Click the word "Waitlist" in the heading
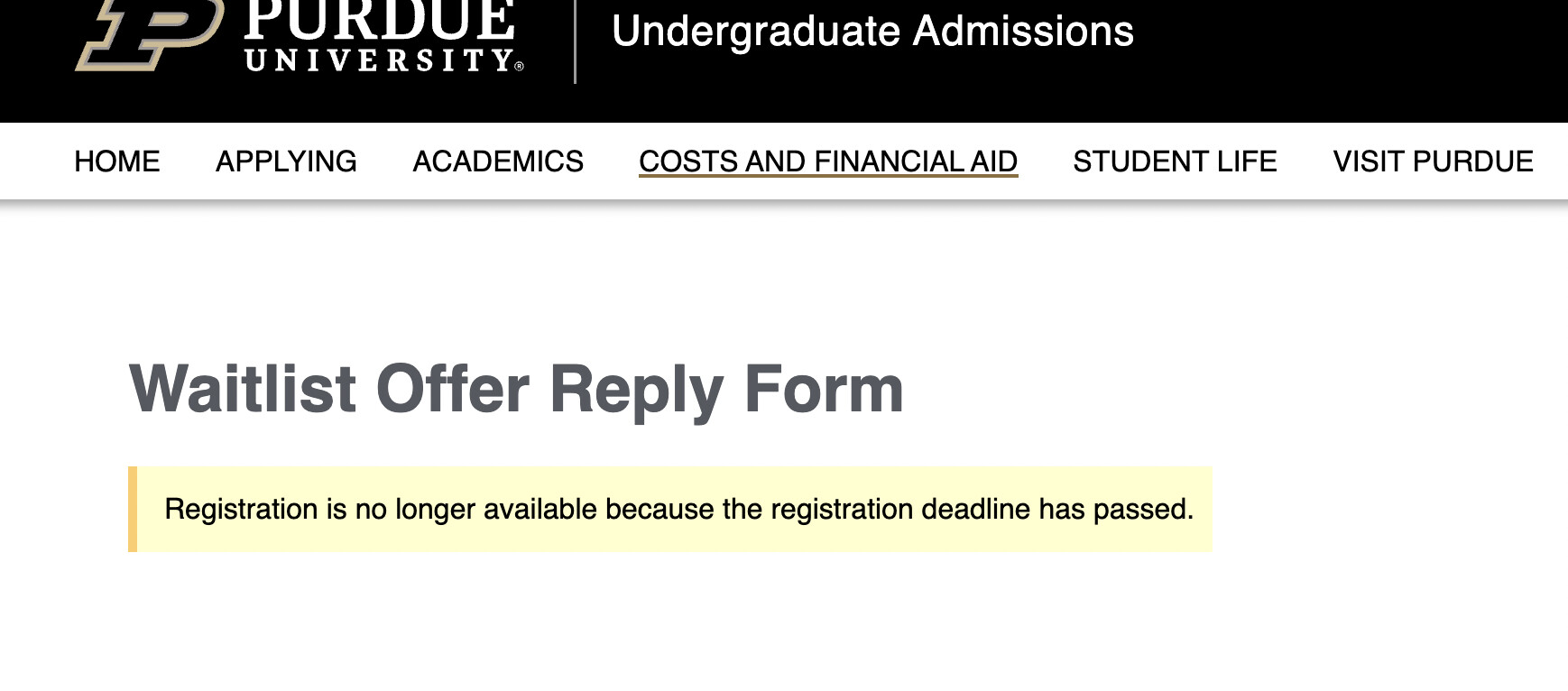The image size is (1568, 691). 243,390
